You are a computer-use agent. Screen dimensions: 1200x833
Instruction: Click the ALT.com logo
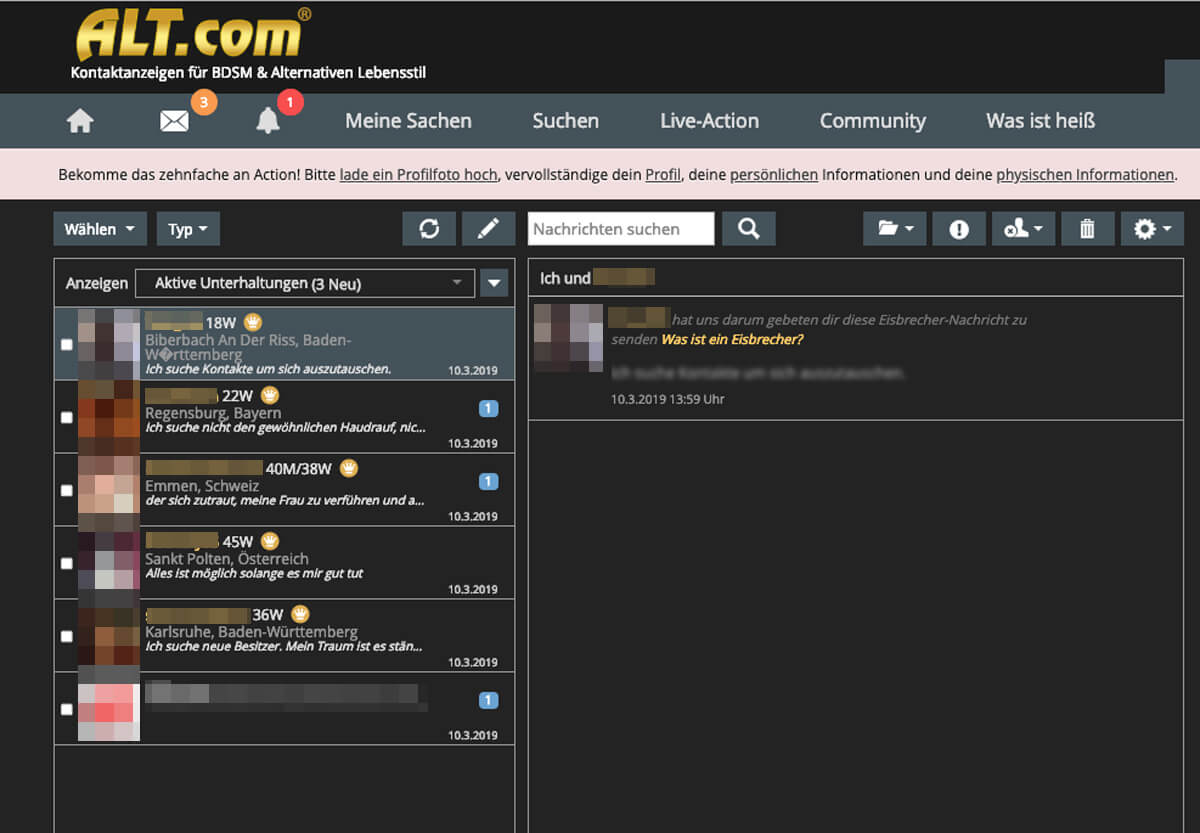pyautogui.click(x=192, y=34)
